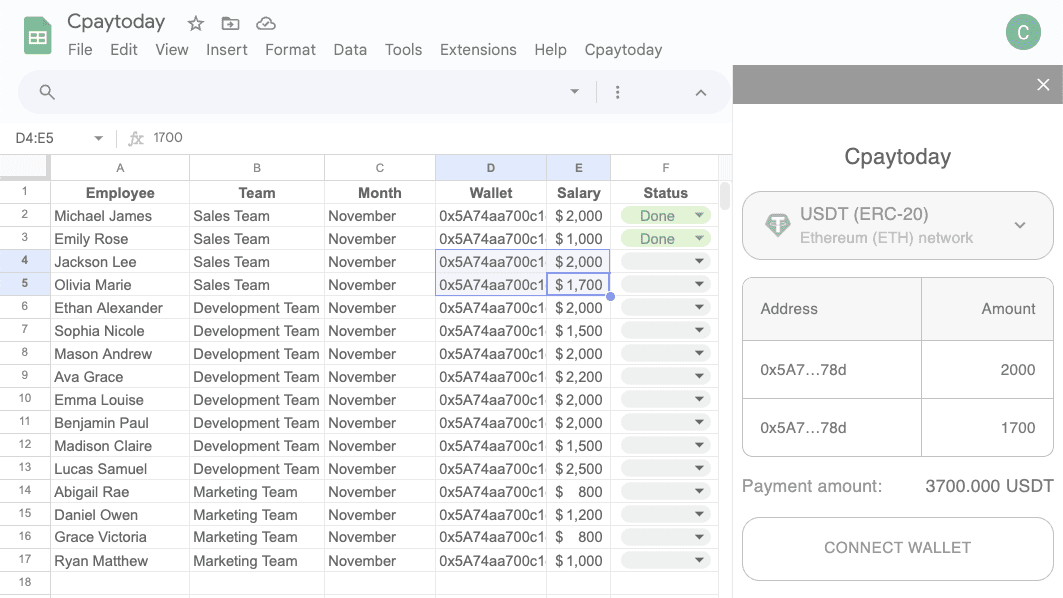Open the three-dot more options menu
This screenshot has width=1063, height=598.
click(617, 92)
